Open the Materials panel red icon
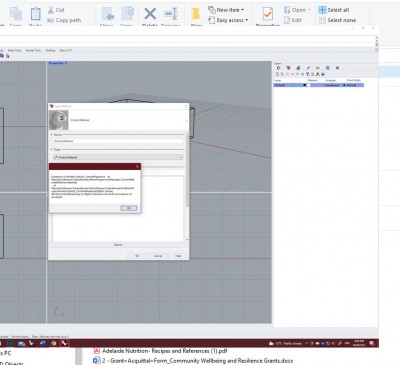 click(288, 68)
